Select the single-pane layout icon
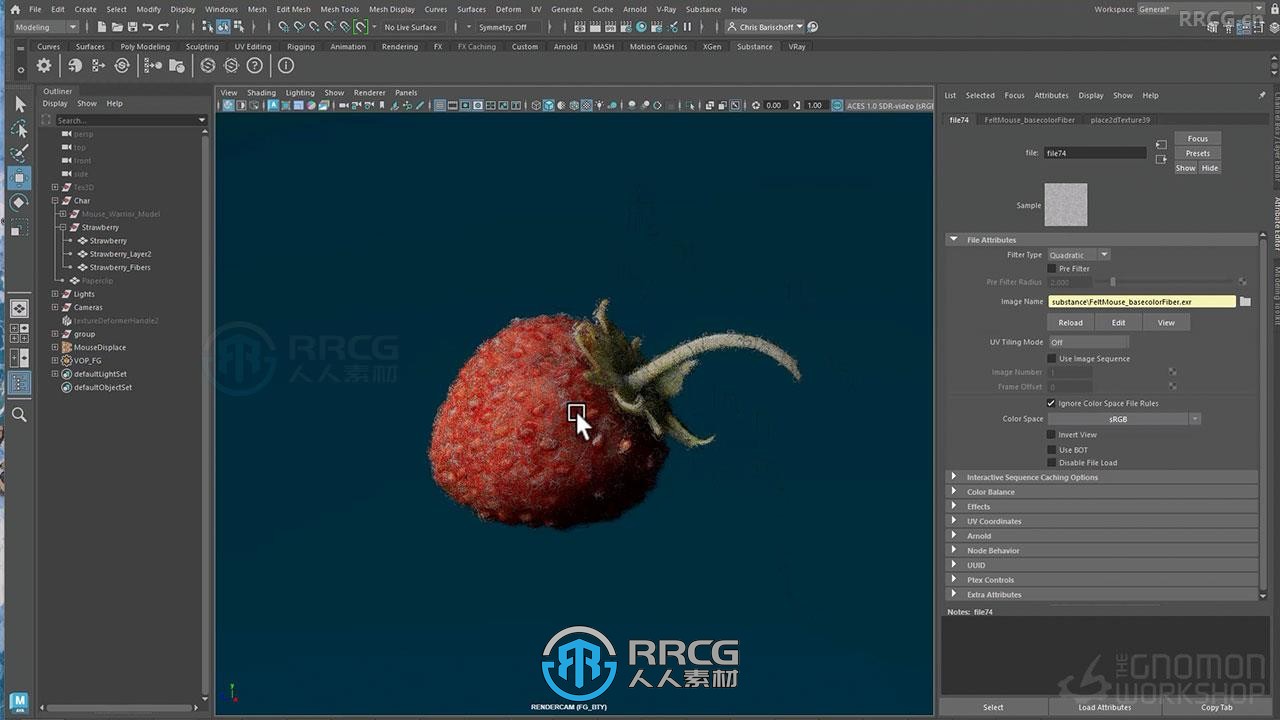Image resolution: width=1280 pixels, height=720 pixels. pos(19,309)
